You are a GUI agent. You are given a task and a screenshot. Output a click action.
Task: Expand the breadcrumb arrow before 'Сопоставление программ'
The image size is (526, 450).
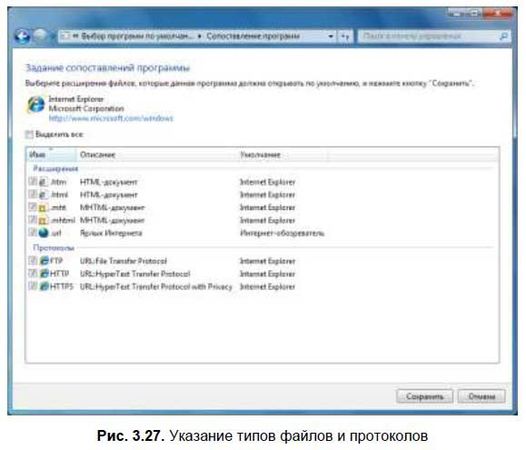[199, 36]
